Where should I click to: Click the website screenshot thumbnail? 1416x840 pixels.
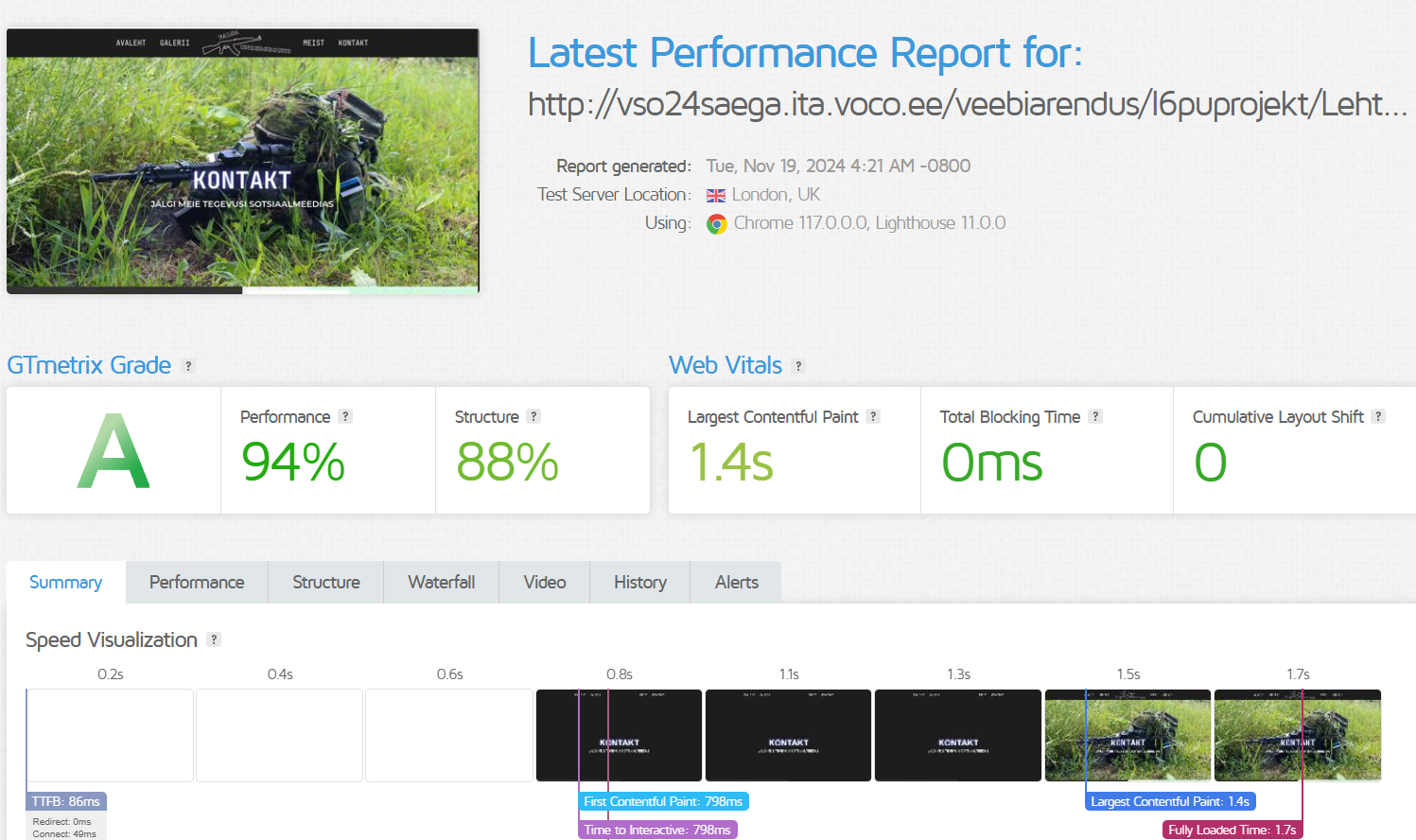(242, 161)
